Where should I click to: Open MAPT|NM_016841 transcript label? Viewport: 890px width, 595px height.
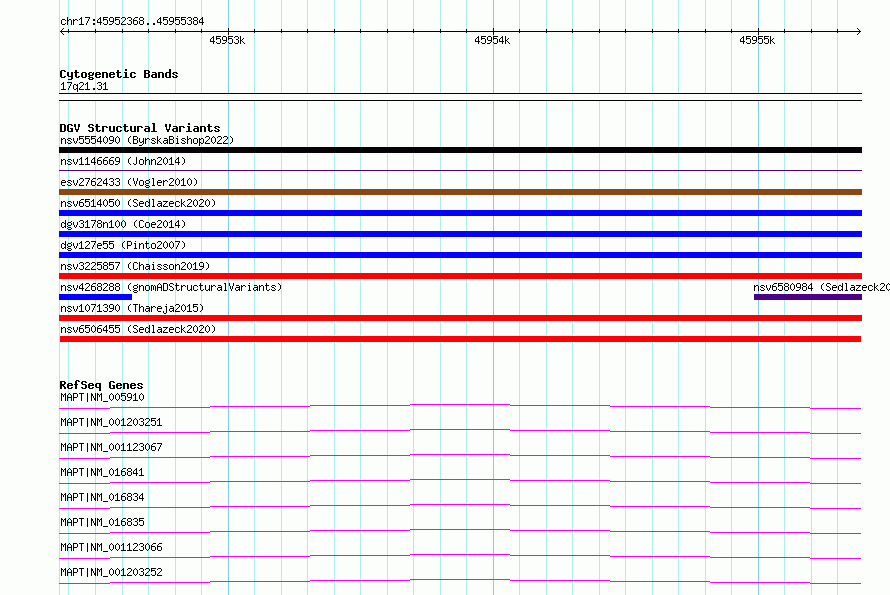click(x=102, y=472)
